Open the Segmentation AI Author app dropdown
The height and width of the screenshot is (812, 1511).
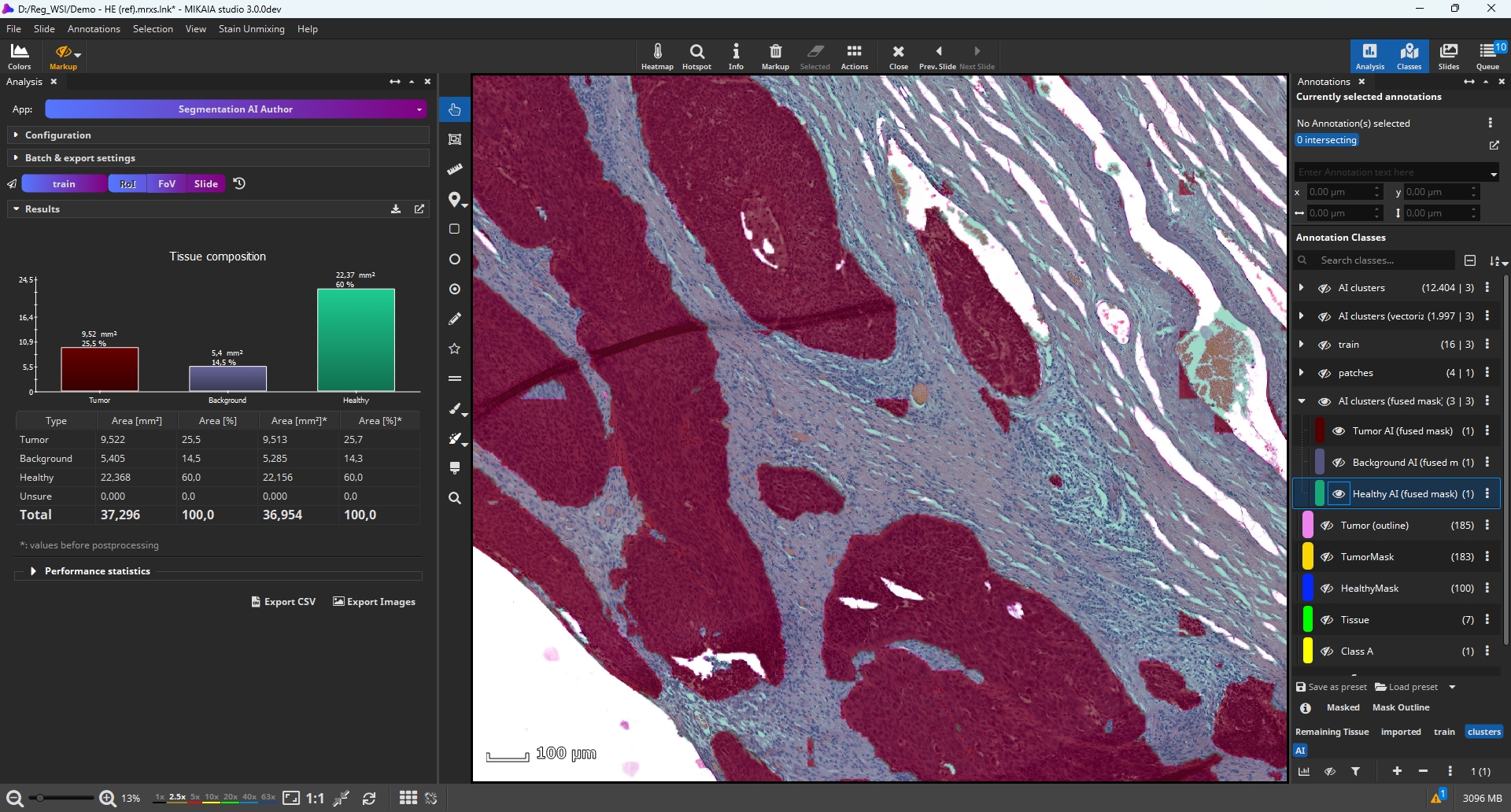click(235, 109)
